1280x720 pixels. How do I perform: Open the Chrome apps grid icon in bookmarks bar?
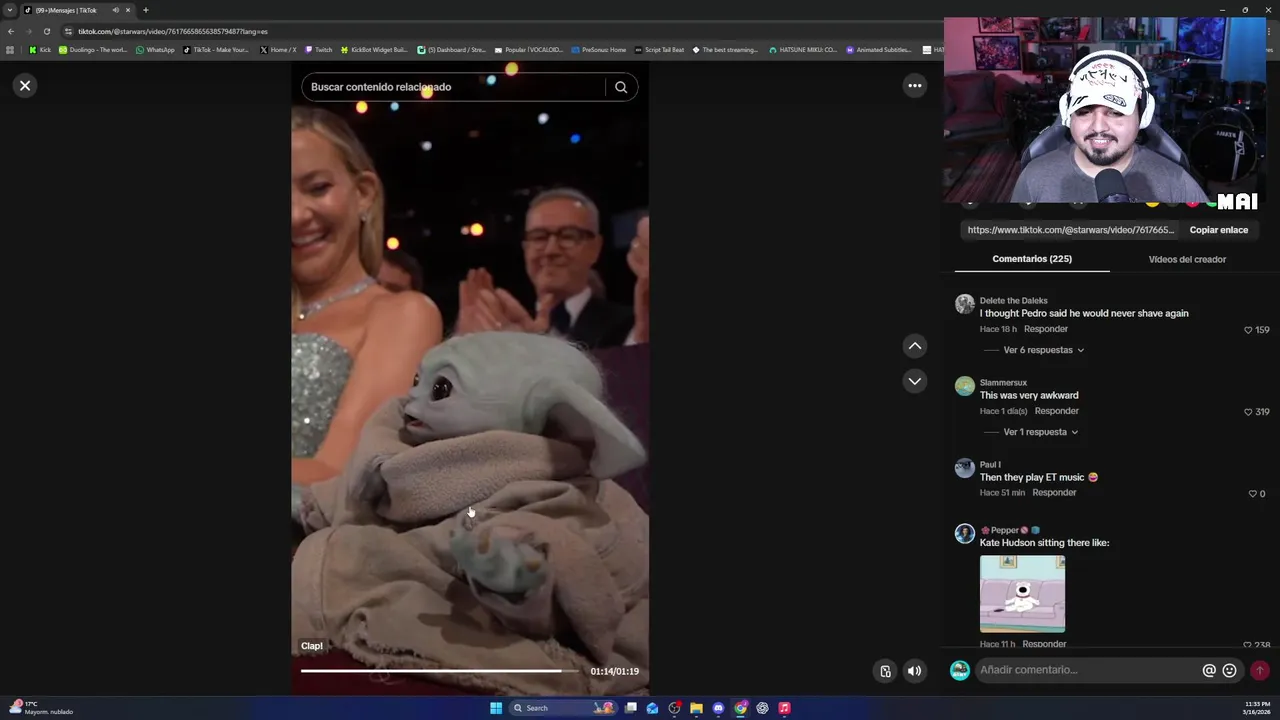click(10, 50)
